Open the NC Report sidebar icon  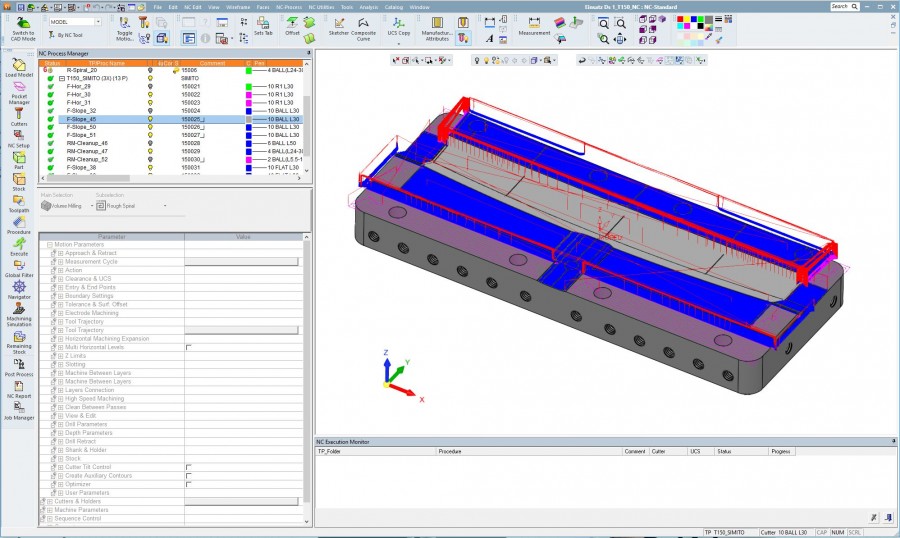coord(19,388)
